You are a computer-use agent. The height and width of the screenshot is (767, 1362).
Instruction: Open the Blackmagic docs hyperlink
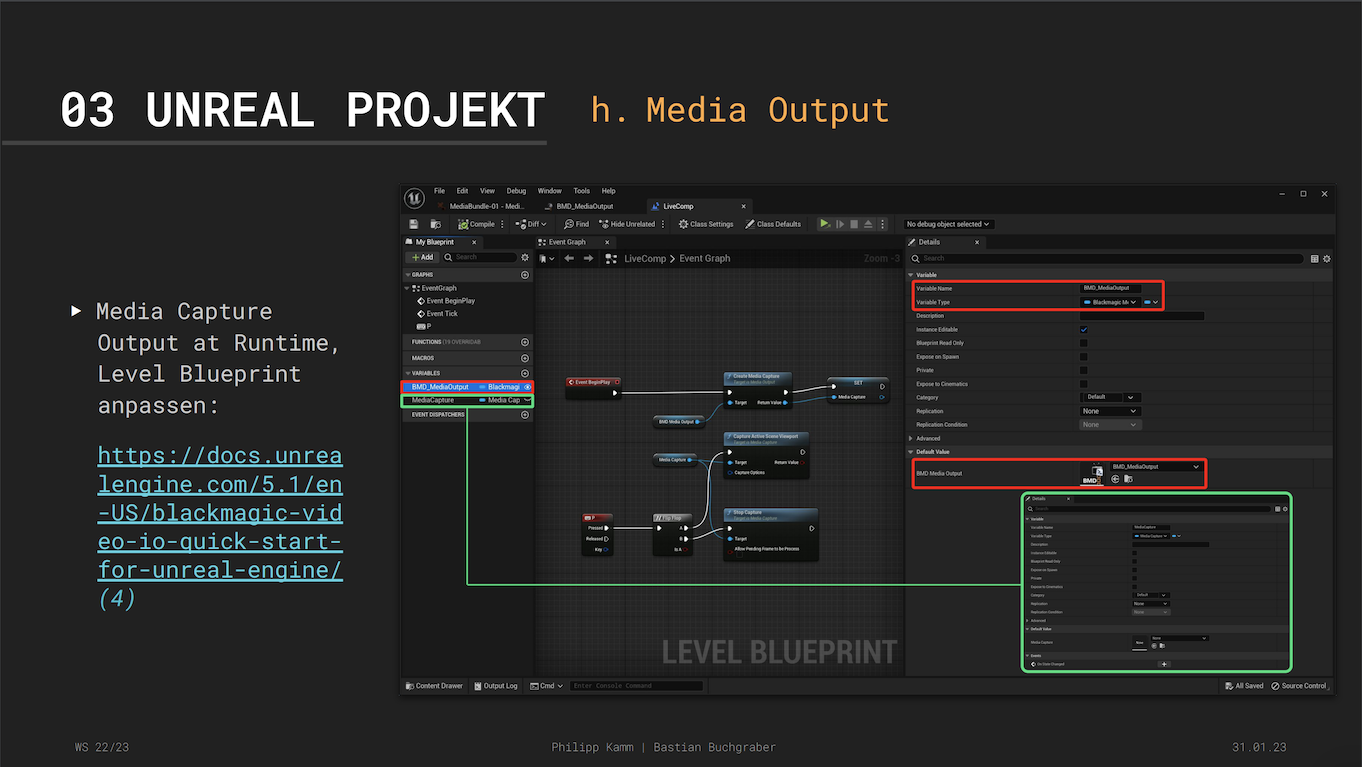220,513
